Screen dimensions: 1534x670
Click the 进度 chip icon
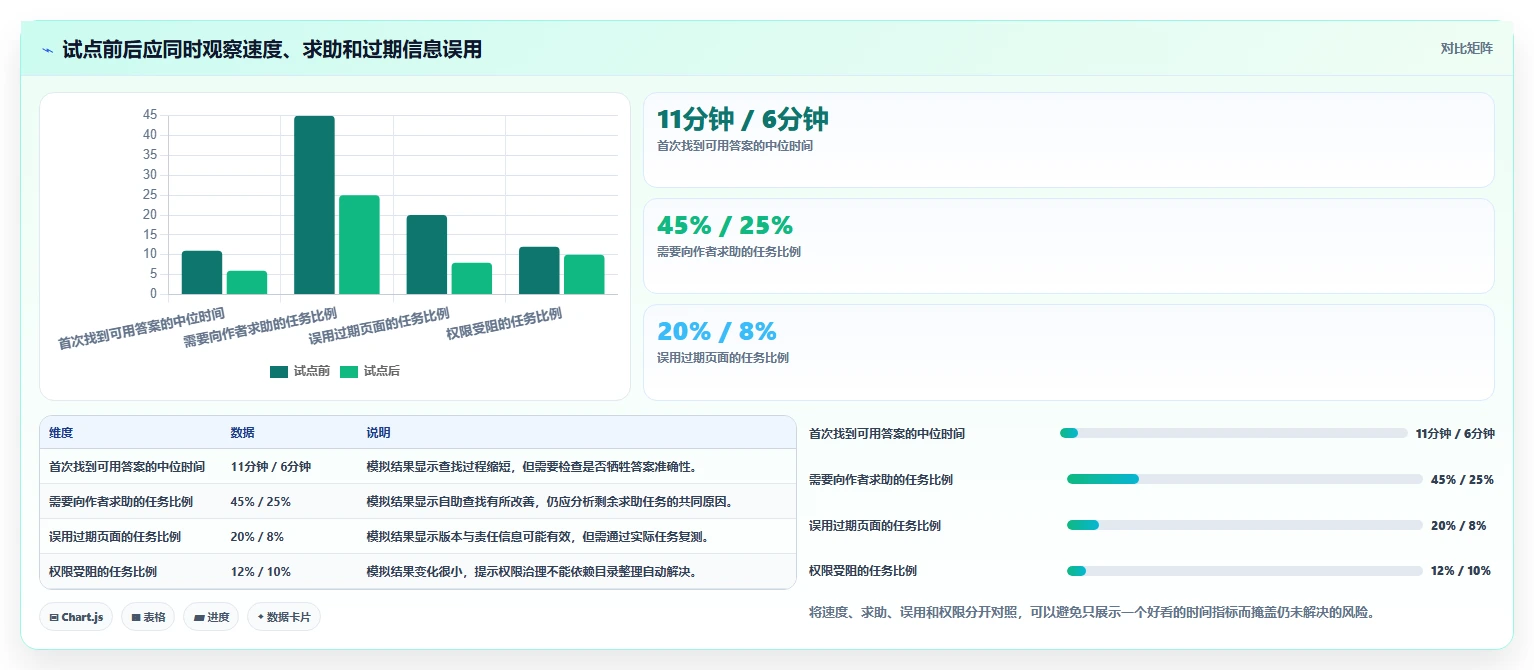point(198,618)
